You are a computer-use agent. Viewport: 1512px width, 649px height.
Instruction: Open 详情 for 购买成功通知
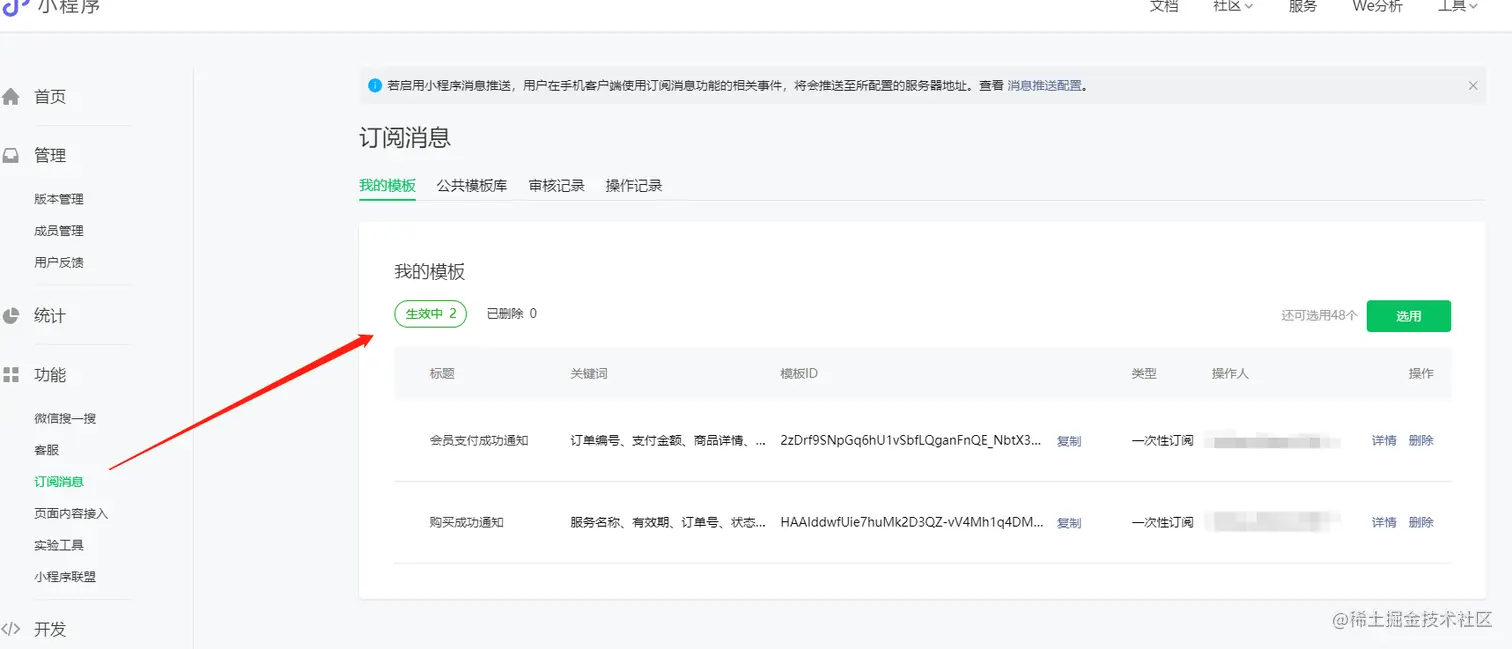[x=1384, y=523]
